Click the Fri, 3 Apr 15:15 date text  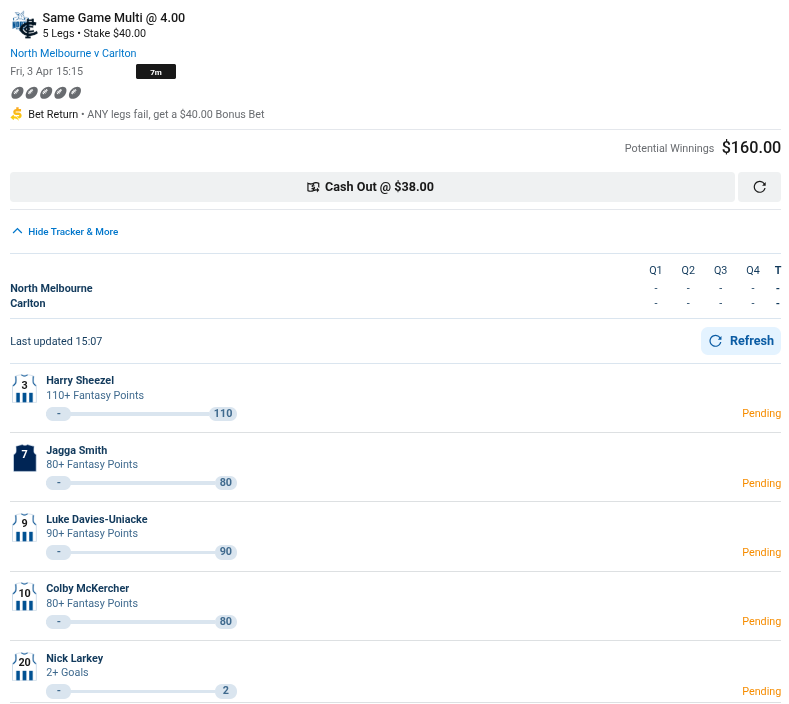coord(46,71)
